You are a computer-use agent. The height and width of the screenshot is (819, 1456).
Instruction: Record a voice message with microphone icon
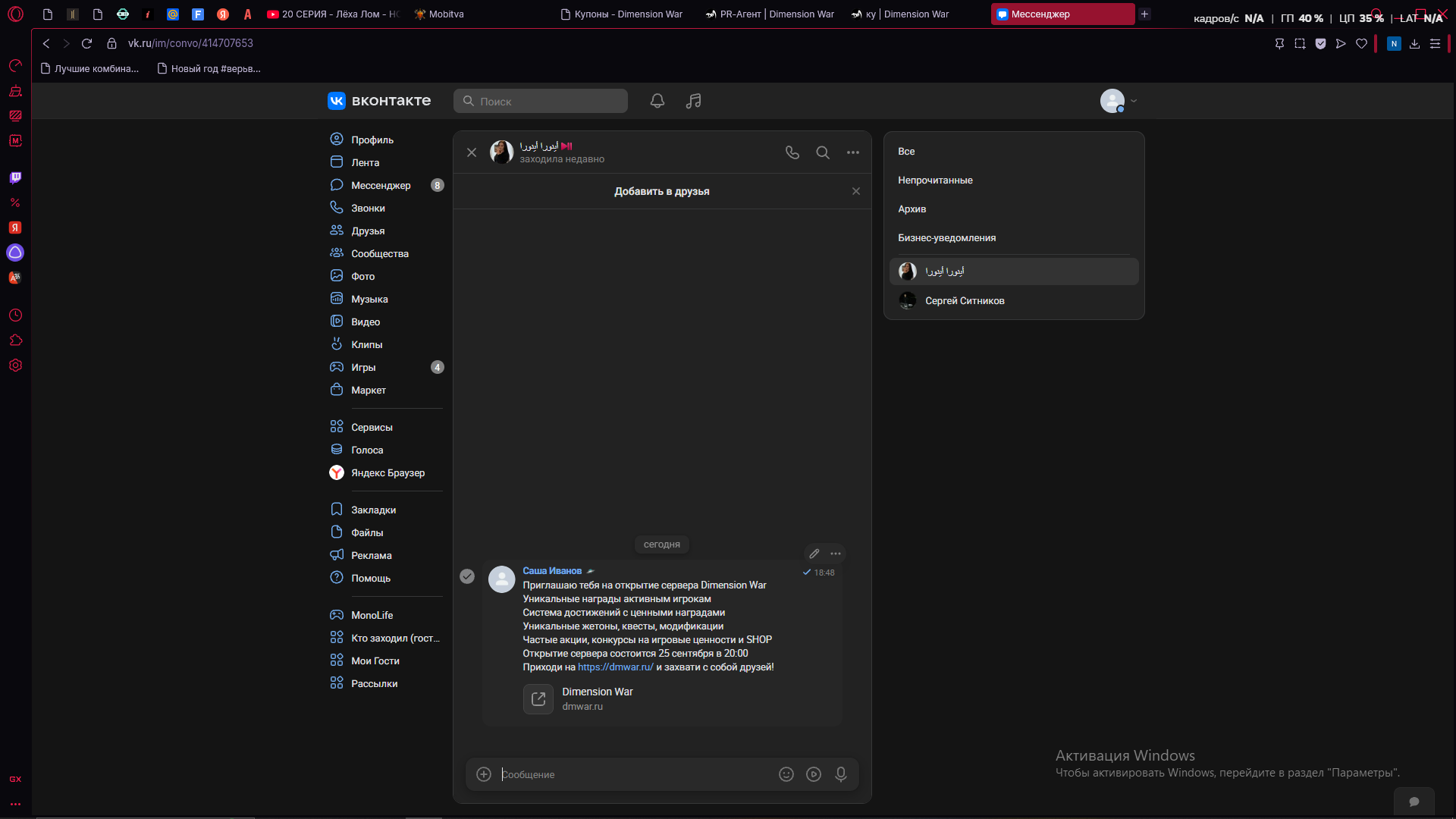(841, 774)
